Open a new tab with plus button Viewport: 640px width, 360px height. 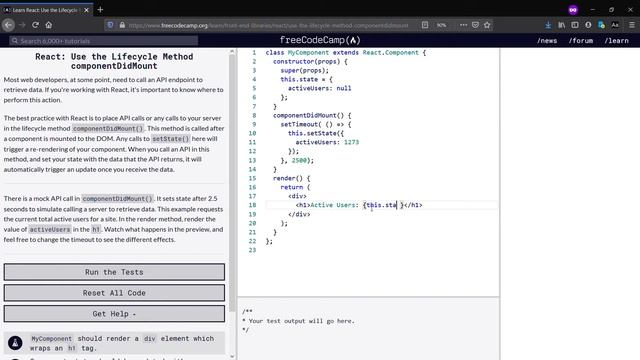[100, 9]
